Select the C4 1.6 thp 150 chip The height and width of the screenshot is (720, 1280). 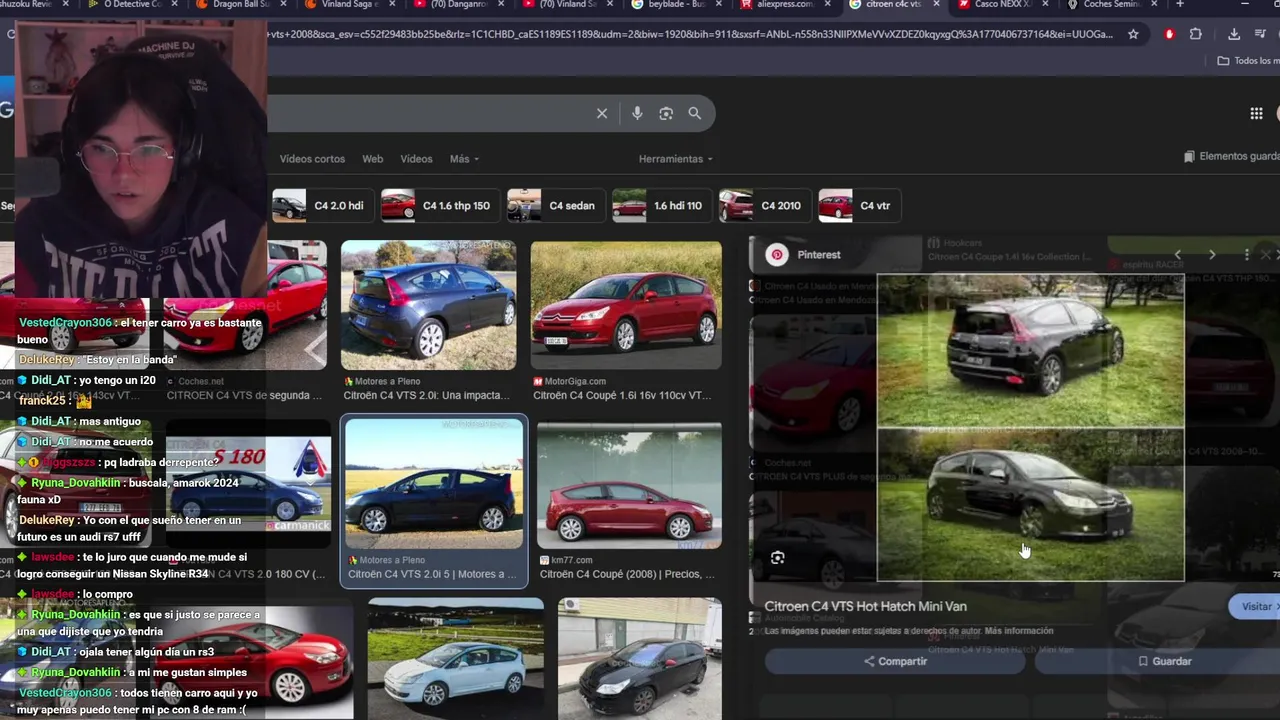[438, 206]
